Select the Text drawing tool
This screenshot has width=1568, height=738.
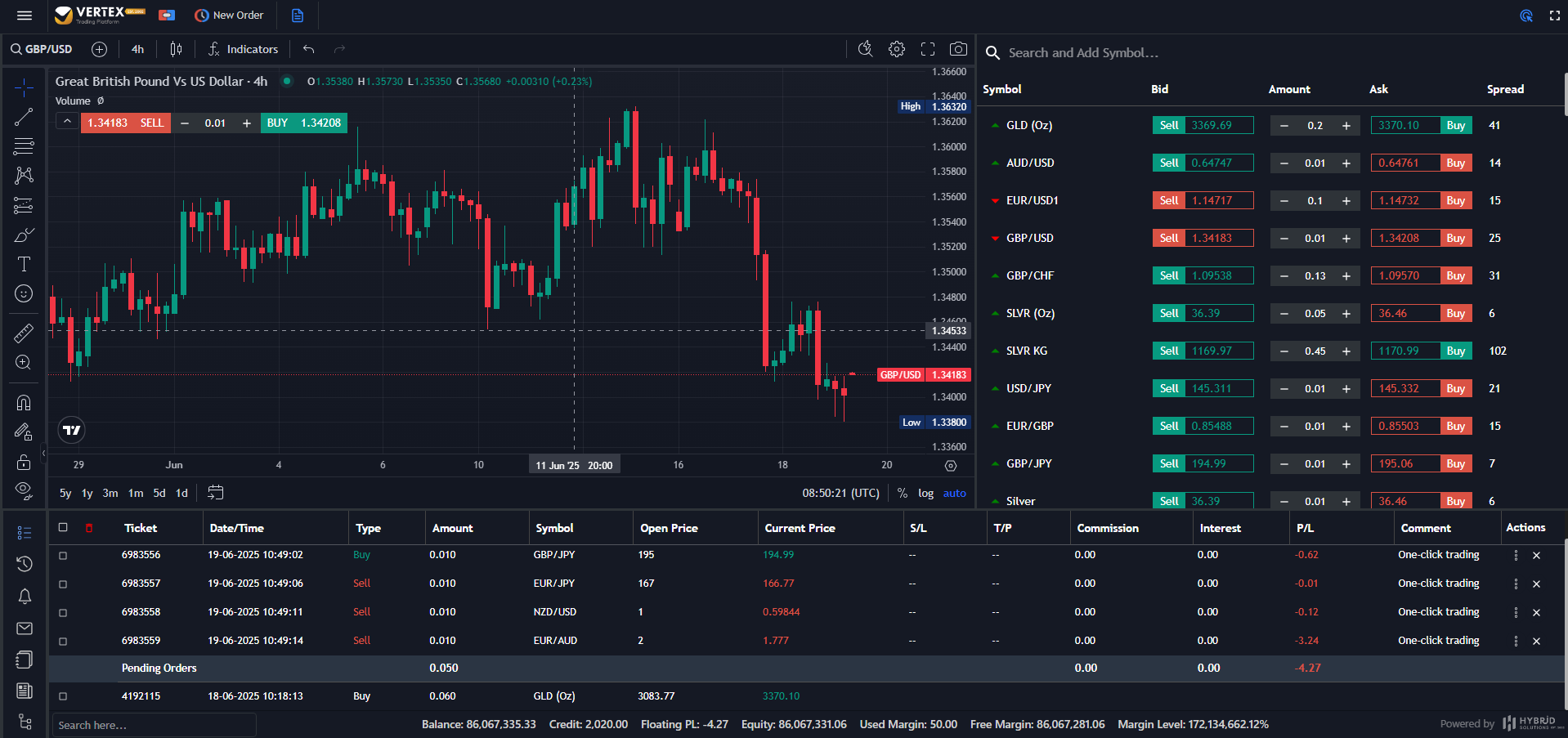24,264
